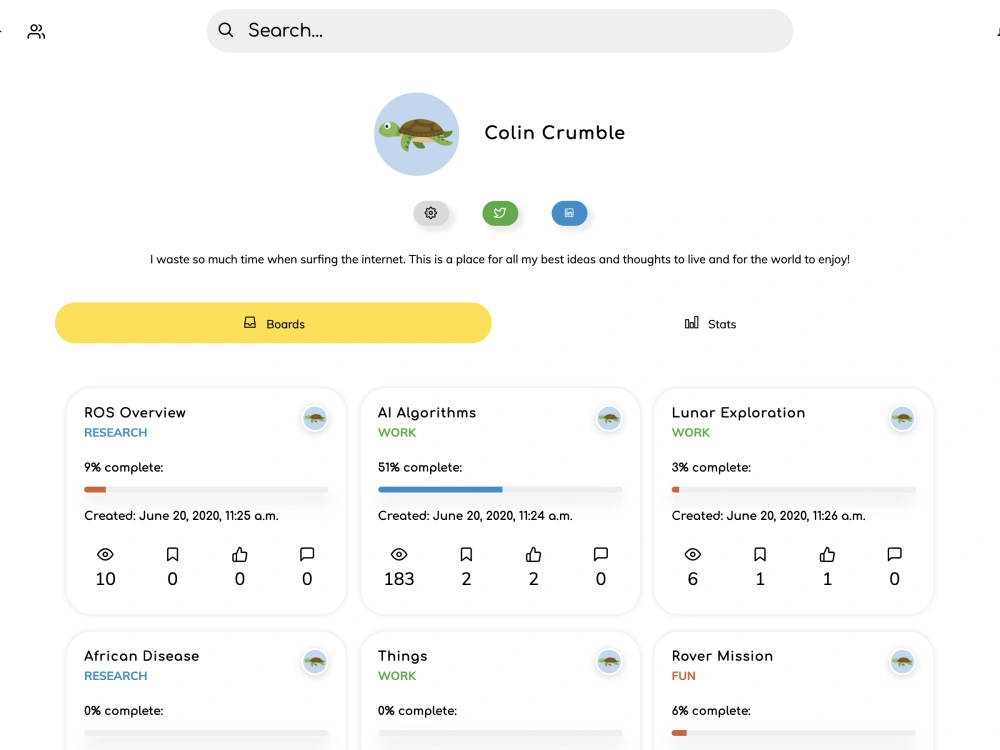Open the green Twitter link button
This screenshot has width=1000, height=750.
500,213
